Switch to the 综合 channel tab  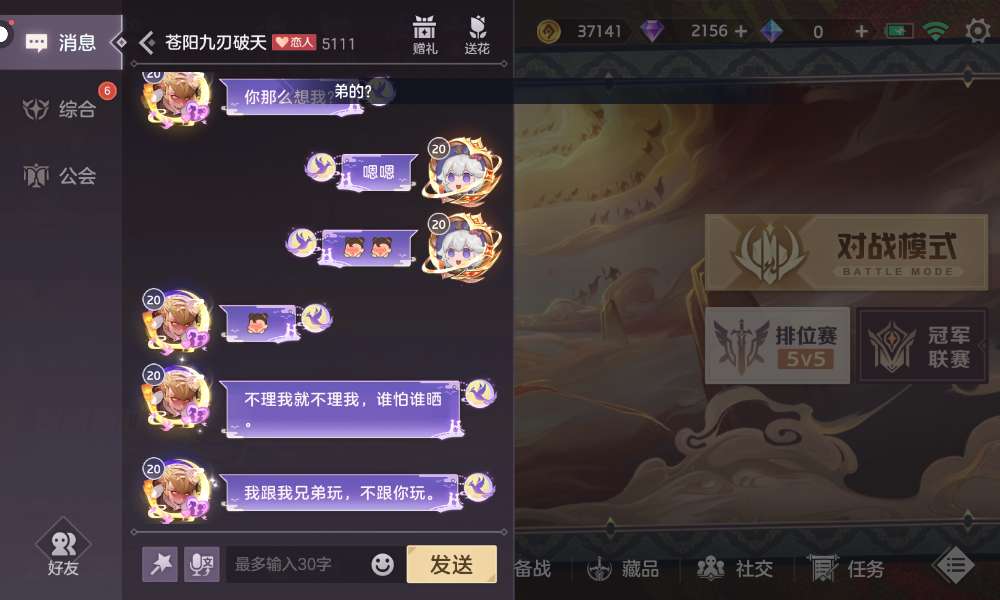[61, 109]
